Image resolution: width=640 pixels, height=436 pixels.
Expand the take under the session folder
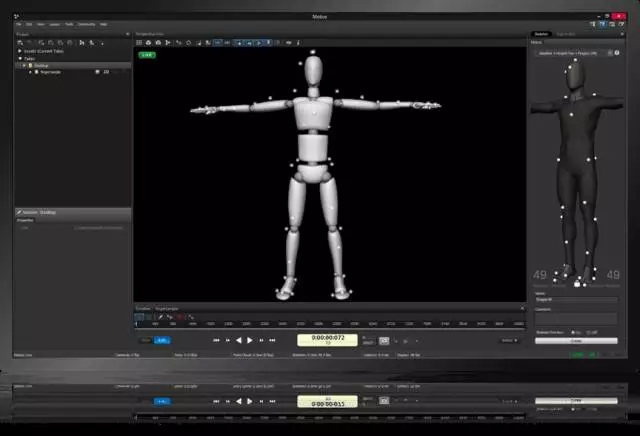30,72
